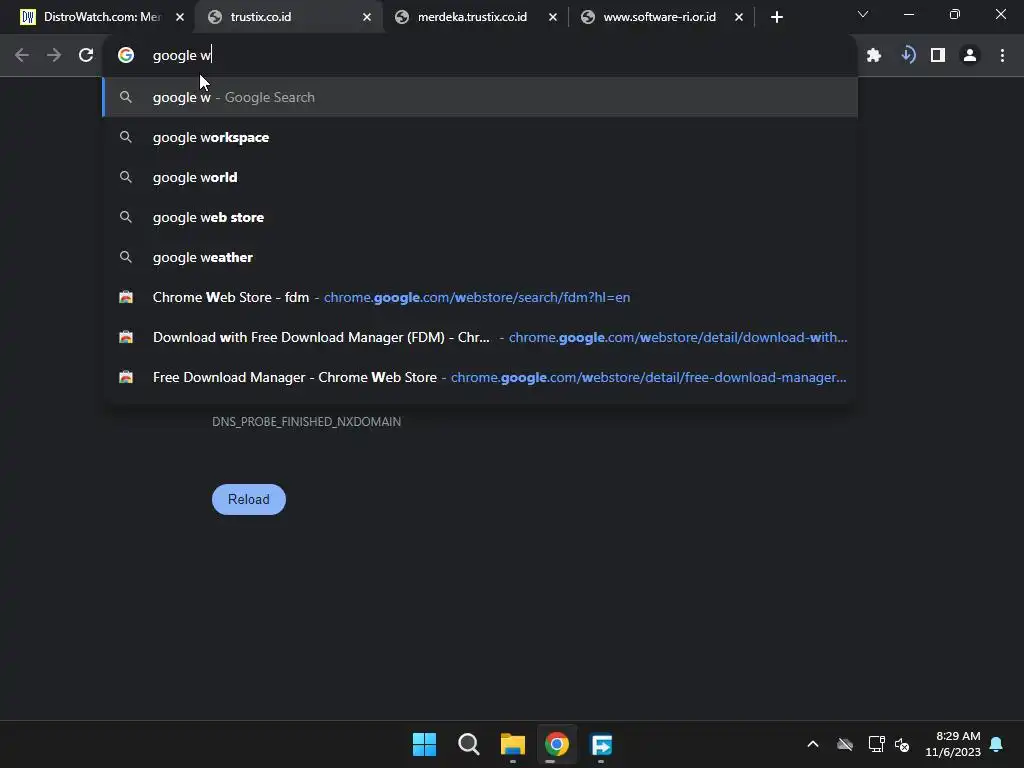Show hidden system tray icons

pyautogui.click(x=813, y=744)
